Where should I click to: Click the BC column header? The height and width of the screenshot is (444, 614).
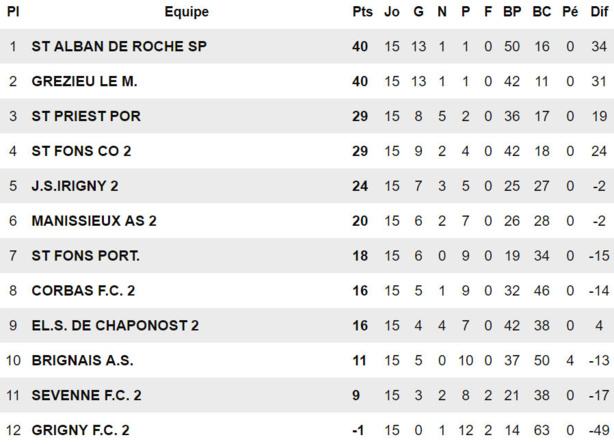coord(541,12)
